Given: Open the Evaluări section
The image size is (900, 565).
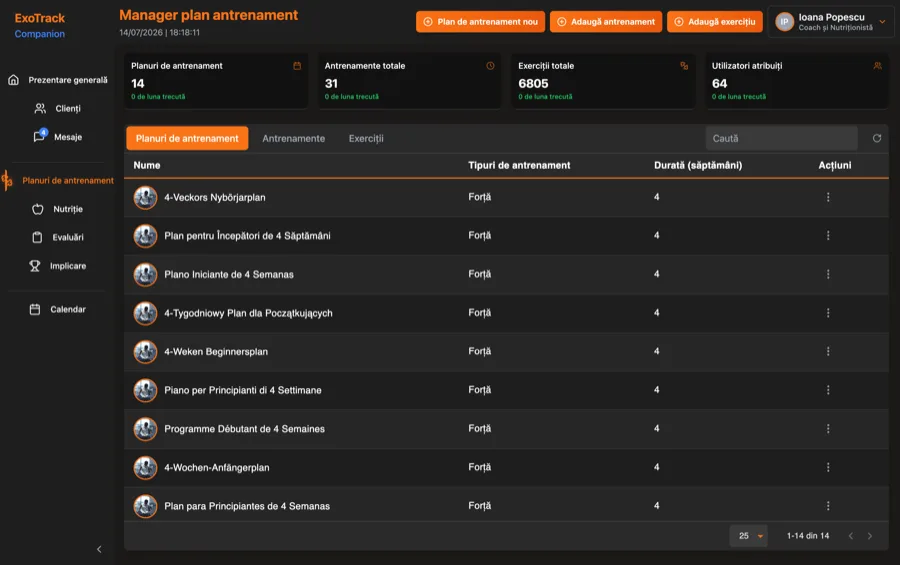Looking at the screenshot, I should 57,237.
